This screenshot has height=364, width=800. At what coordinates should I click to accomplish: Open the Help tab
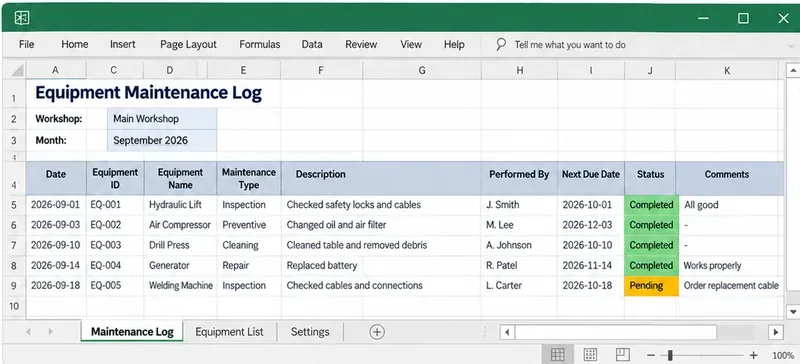click(x=454, y=44)
